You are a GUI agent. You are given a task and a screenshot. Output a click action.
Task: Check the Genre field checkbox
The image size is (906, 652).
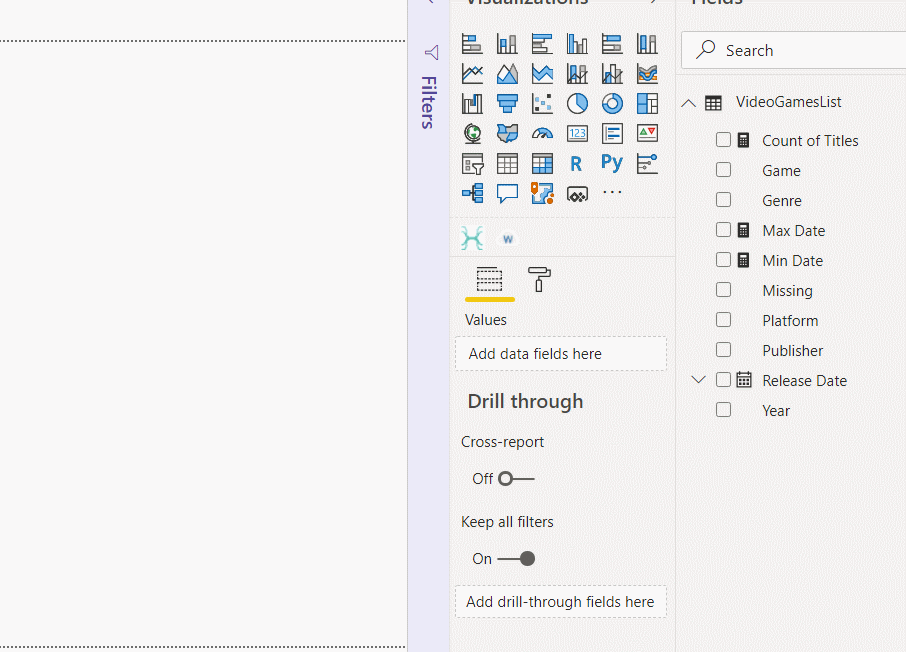tap(723, 200)
